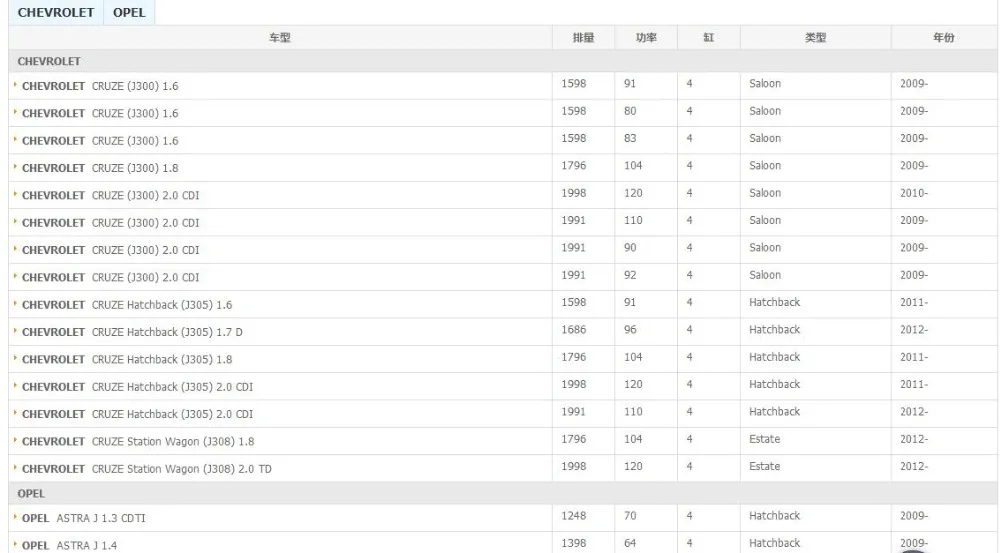Open OPEL ASTRA J 1.4 link
This screenshot has height=553, width=1000.
pyautogui.click(x=70, y=546)
